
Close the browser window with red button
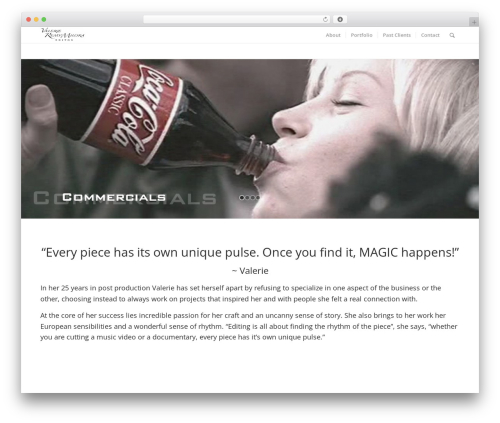pyautogui.click(x=29, y=20)
